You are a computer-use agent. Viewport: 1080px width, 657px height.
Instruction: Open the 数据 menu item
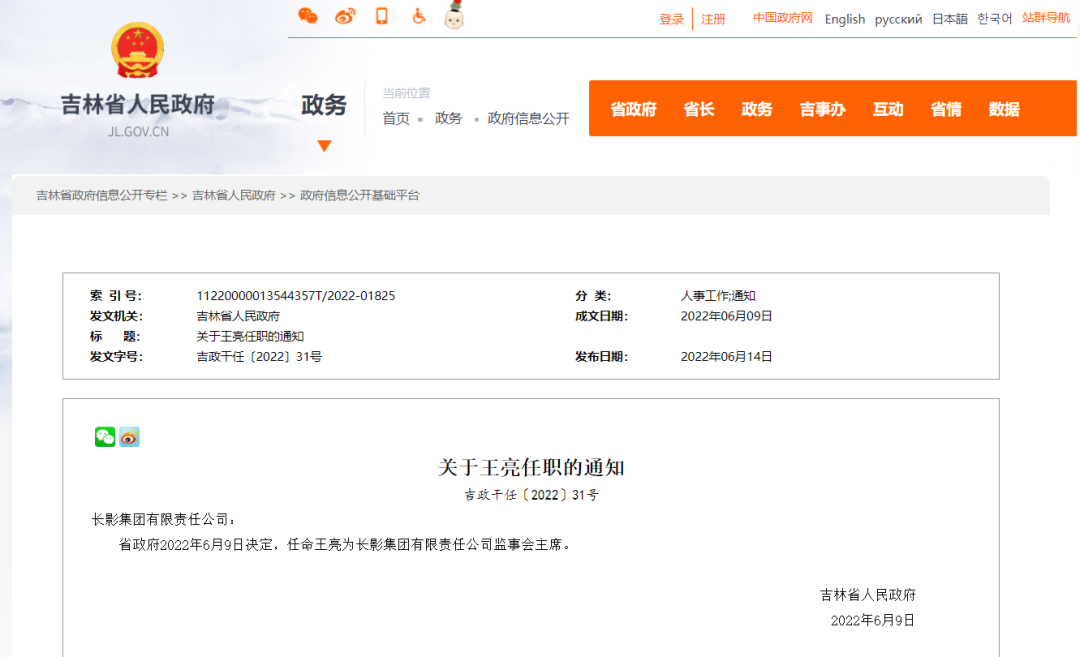pyautogui.click(x=1004, y=109)
